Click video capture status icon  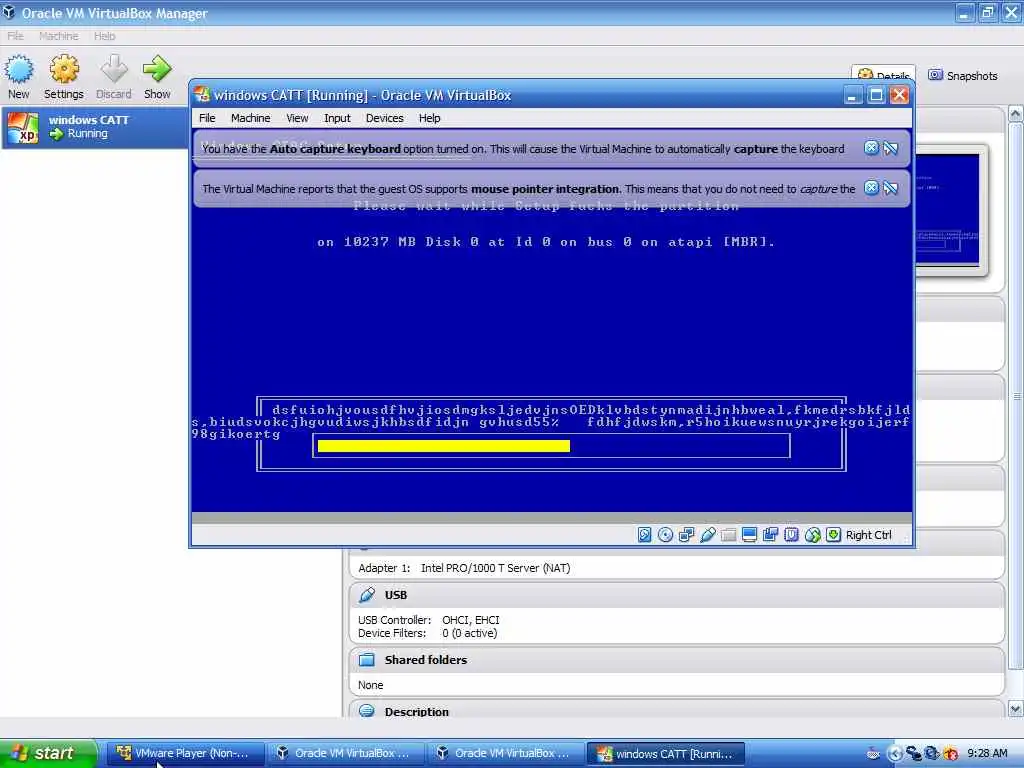coord(771,535)
